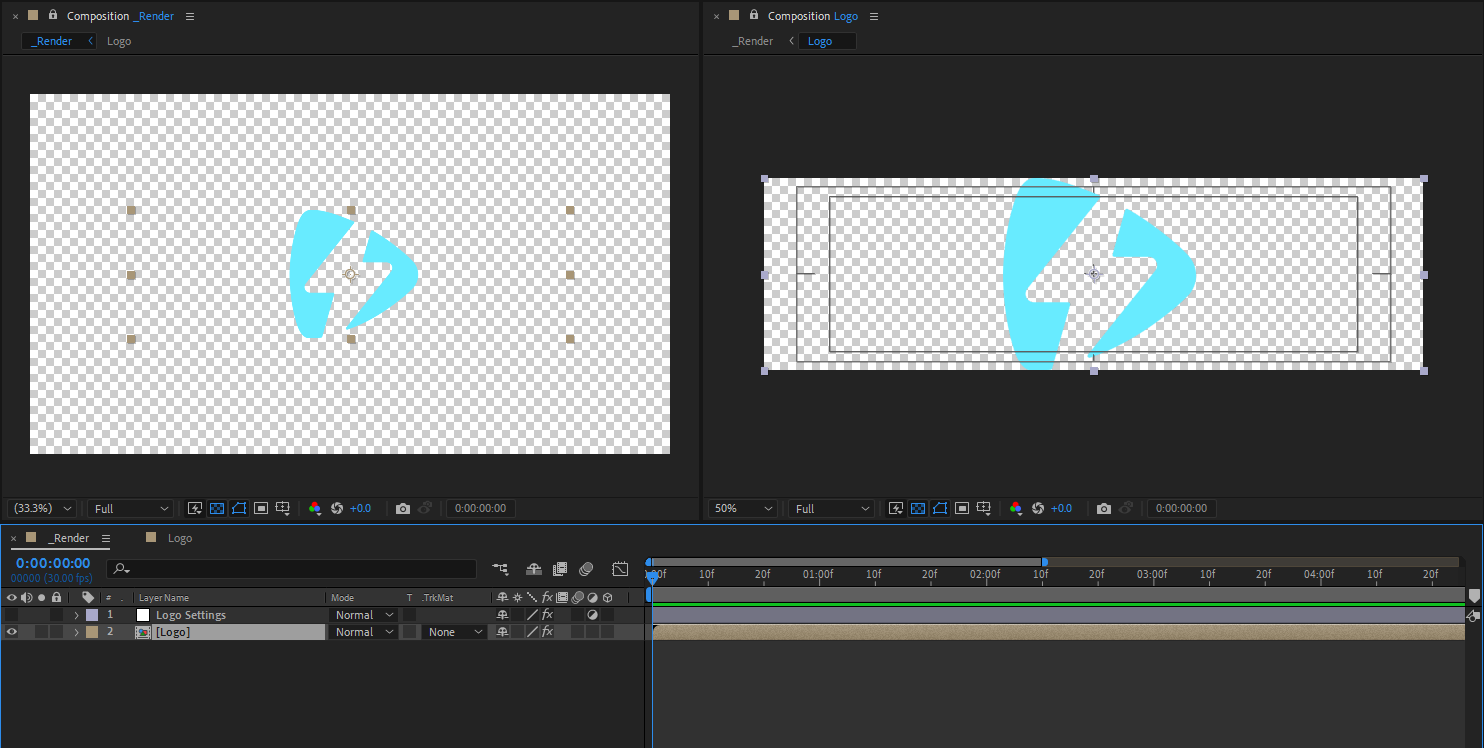1484x748 pixels.
Task: Toggle transparency grid in _Render viewer
Action: tap(217, 508)
